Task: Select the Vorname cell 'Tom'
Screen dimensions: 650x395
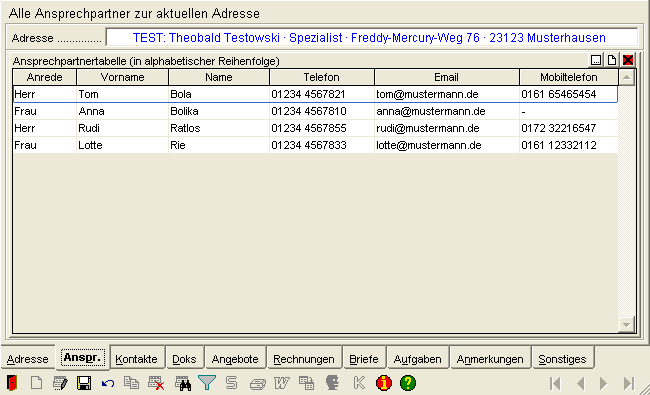Action: click(122, 94)
